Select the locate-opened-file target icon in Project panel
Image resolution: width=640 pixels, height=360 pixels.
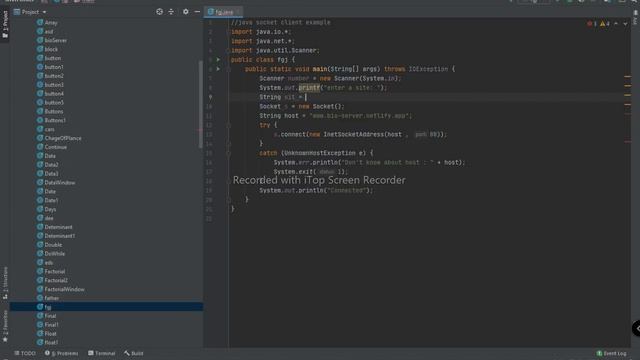click(x=160, y=12)
